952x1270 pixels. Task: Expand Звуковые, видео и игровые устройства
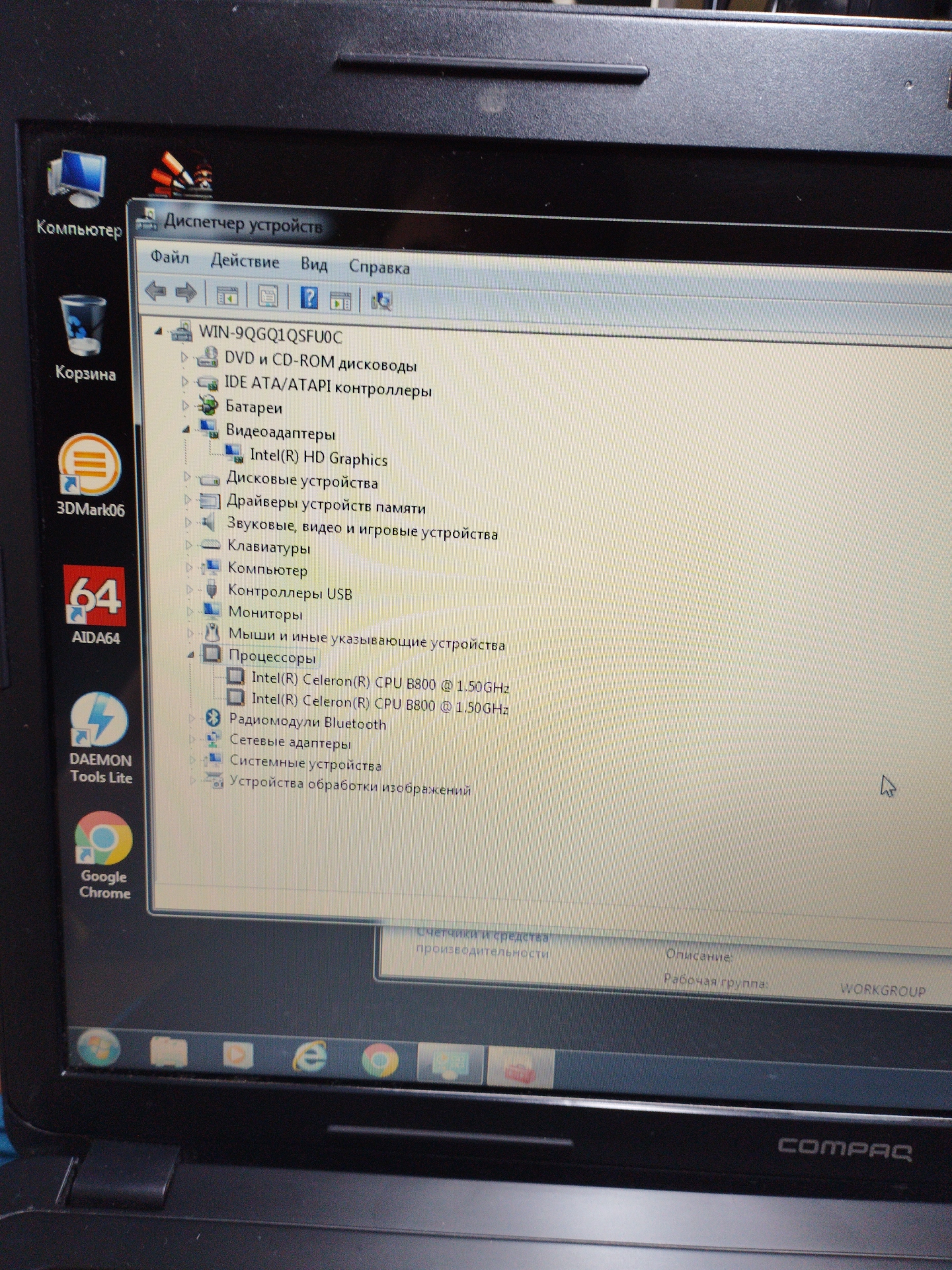[x=188, y=523]
